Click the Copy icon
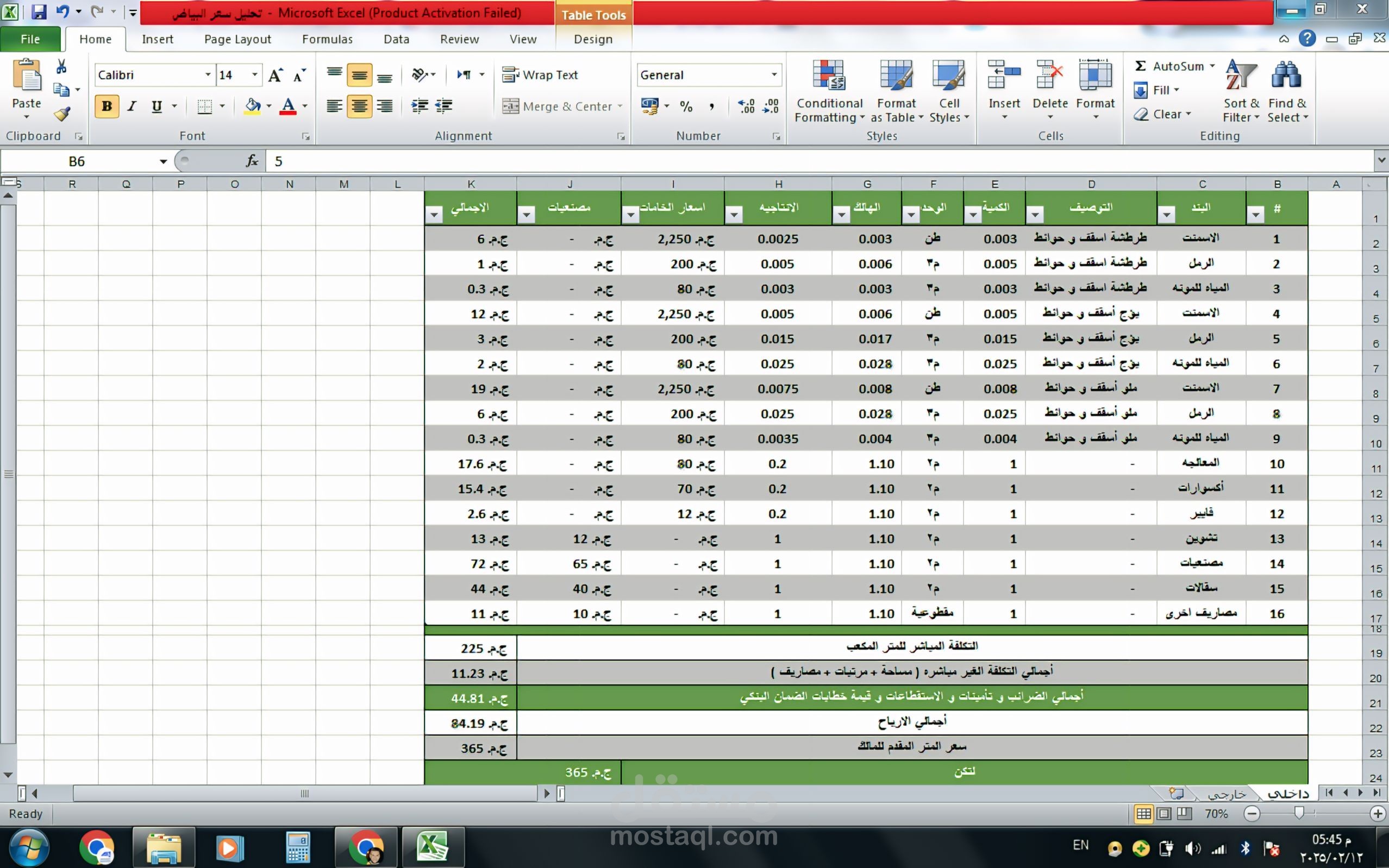The width and height of the screenshot is (1389, 868). pos(61,90)
